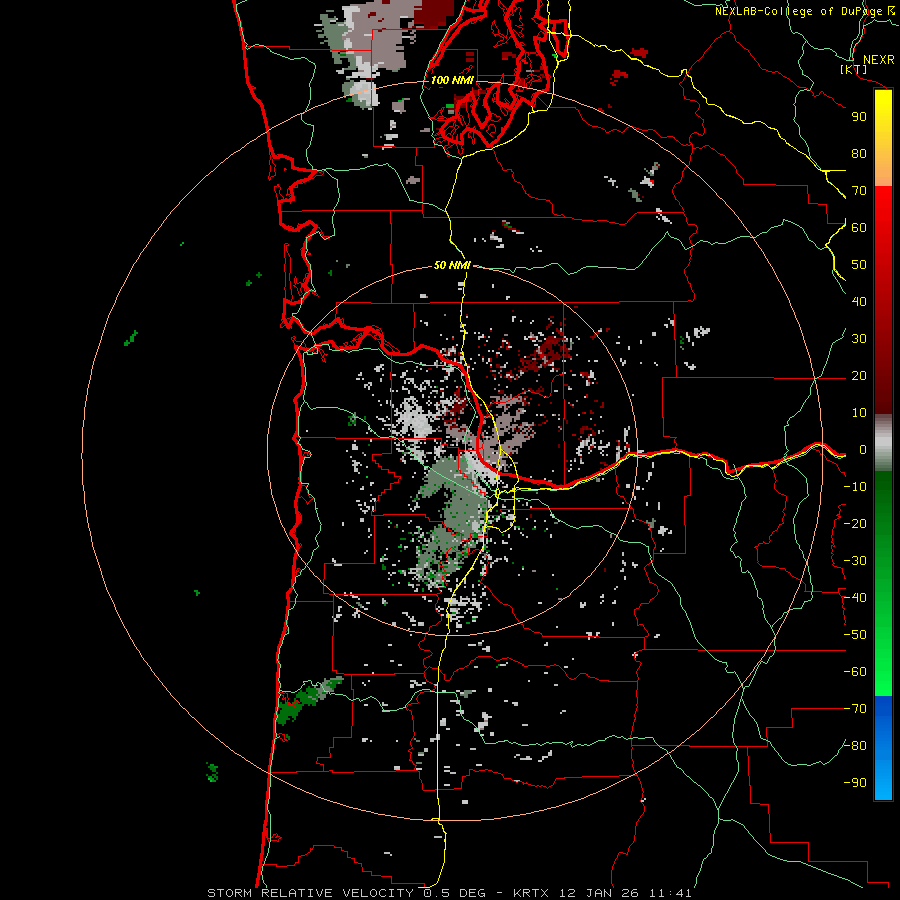This screenshot has width=900, height=900.
Task: Click the "[KT]" units label above the scale
Action: (x=853, y=69)
